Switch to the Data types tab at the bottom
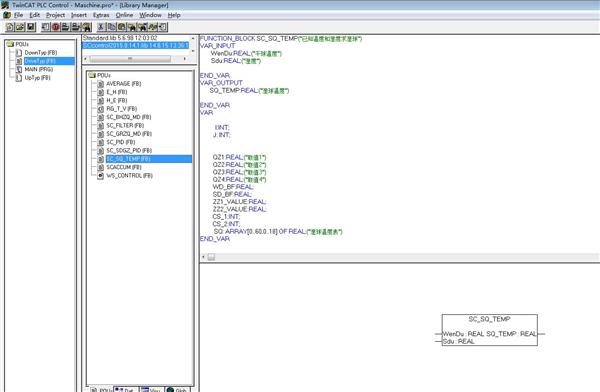The height and width of the screenshot is (392, 600). point(126,389)
